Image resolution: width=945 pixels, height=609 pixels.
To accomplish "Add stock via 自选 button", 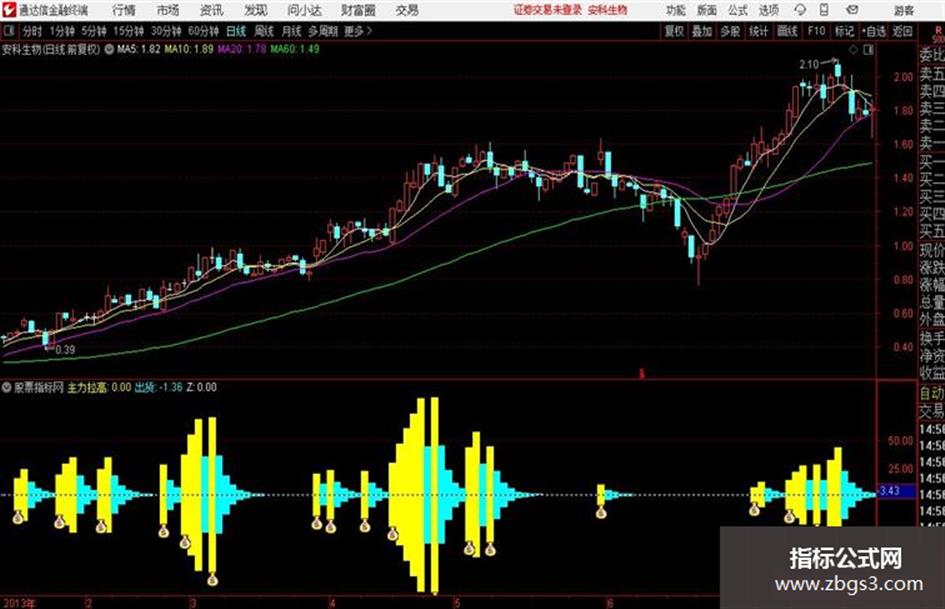I will tap(873, 31).
